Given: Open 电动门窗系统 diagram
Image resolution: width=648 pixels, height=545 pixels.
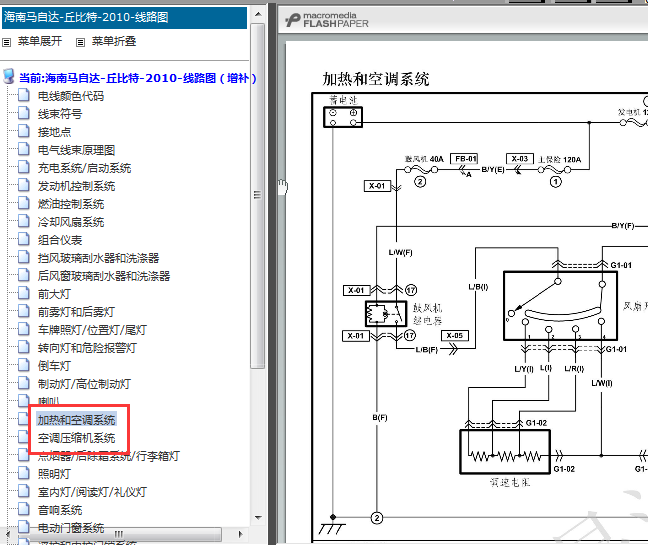Looking at the screenshot, I should tap(71, 528).
